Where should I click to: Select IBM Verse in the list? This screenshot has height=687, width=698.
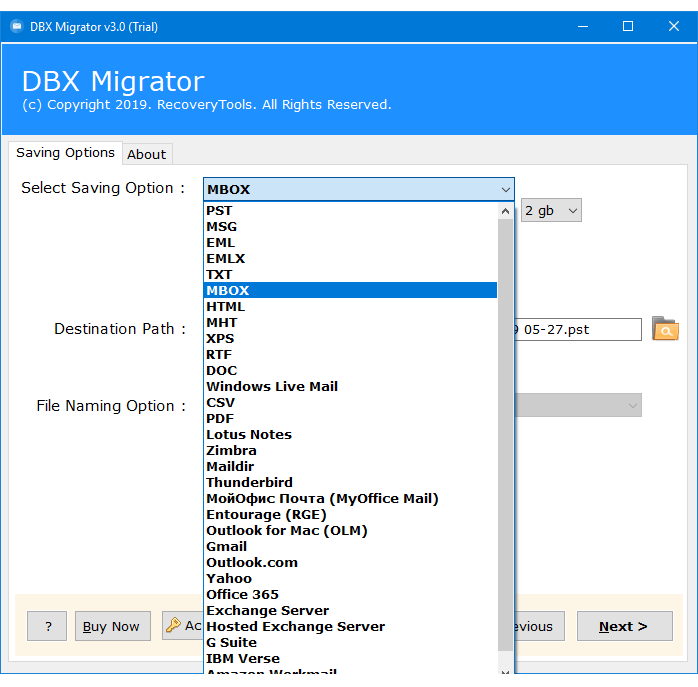coord(350,659)
